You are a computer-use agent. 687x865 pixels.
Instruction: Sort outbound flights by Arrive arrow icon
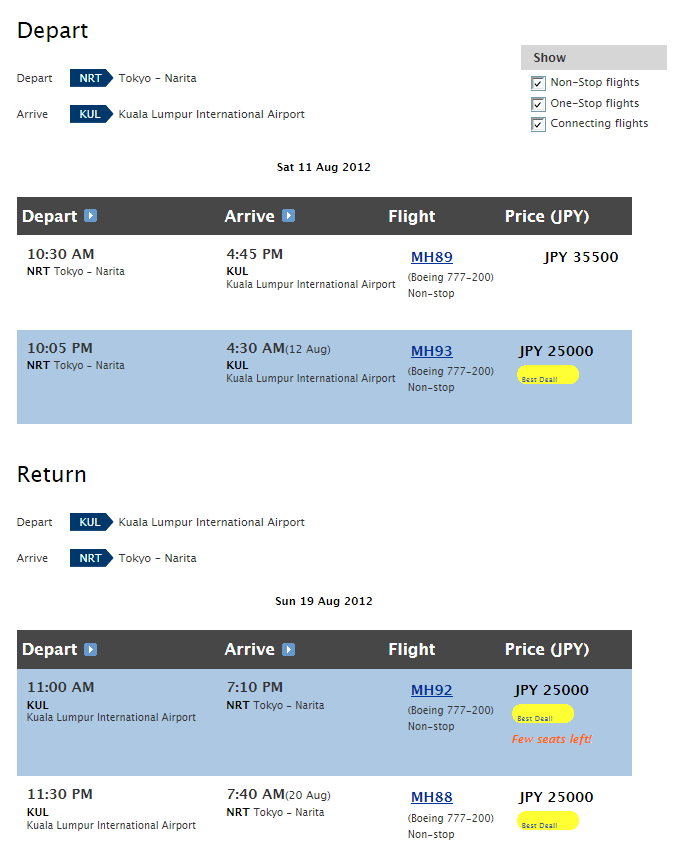[289, 216]
